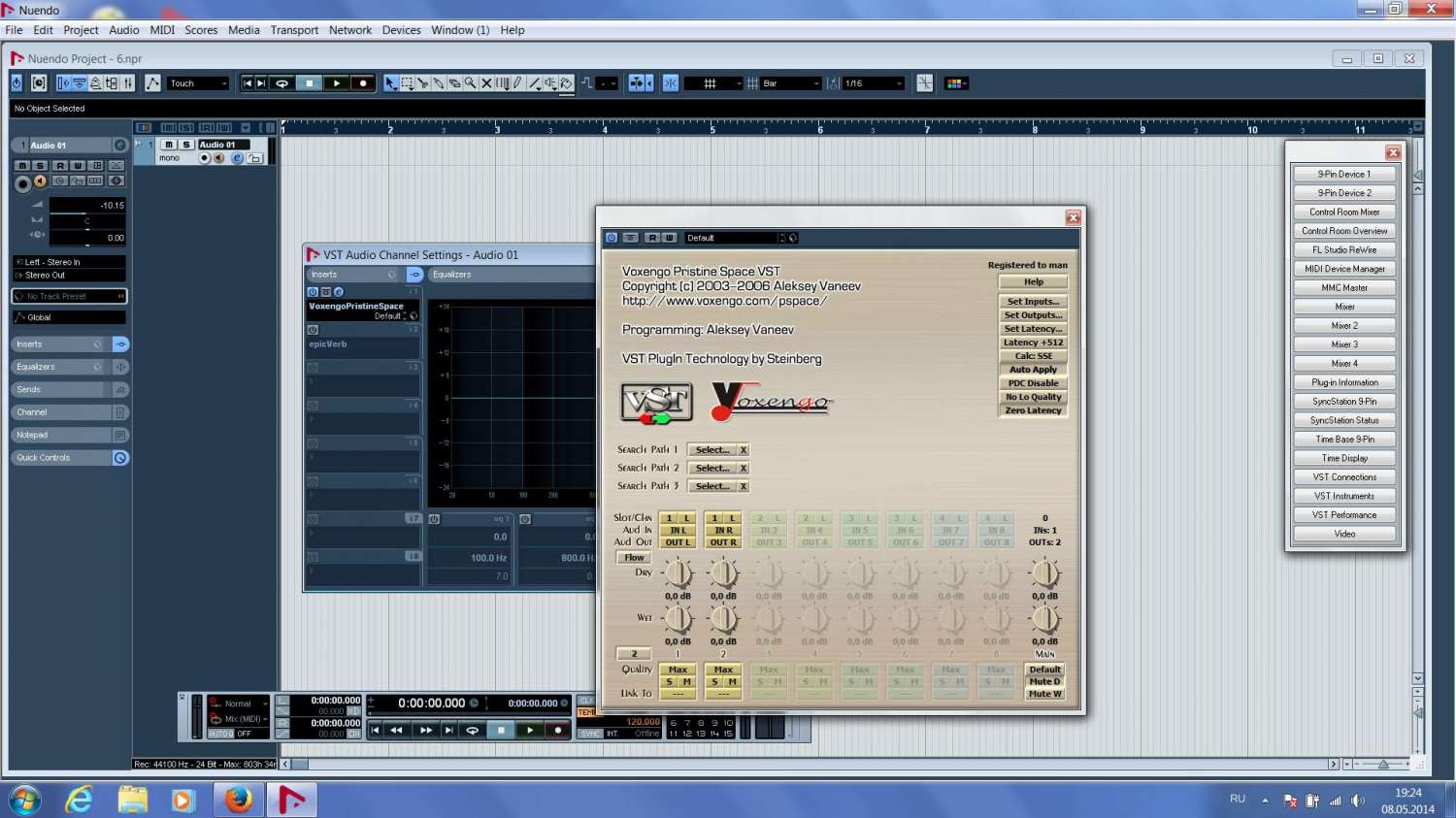Viewport: 1456px width, 818px height.
Task: Pick the Zoom magnifier tool in toolbar
Action: (470, 83)
